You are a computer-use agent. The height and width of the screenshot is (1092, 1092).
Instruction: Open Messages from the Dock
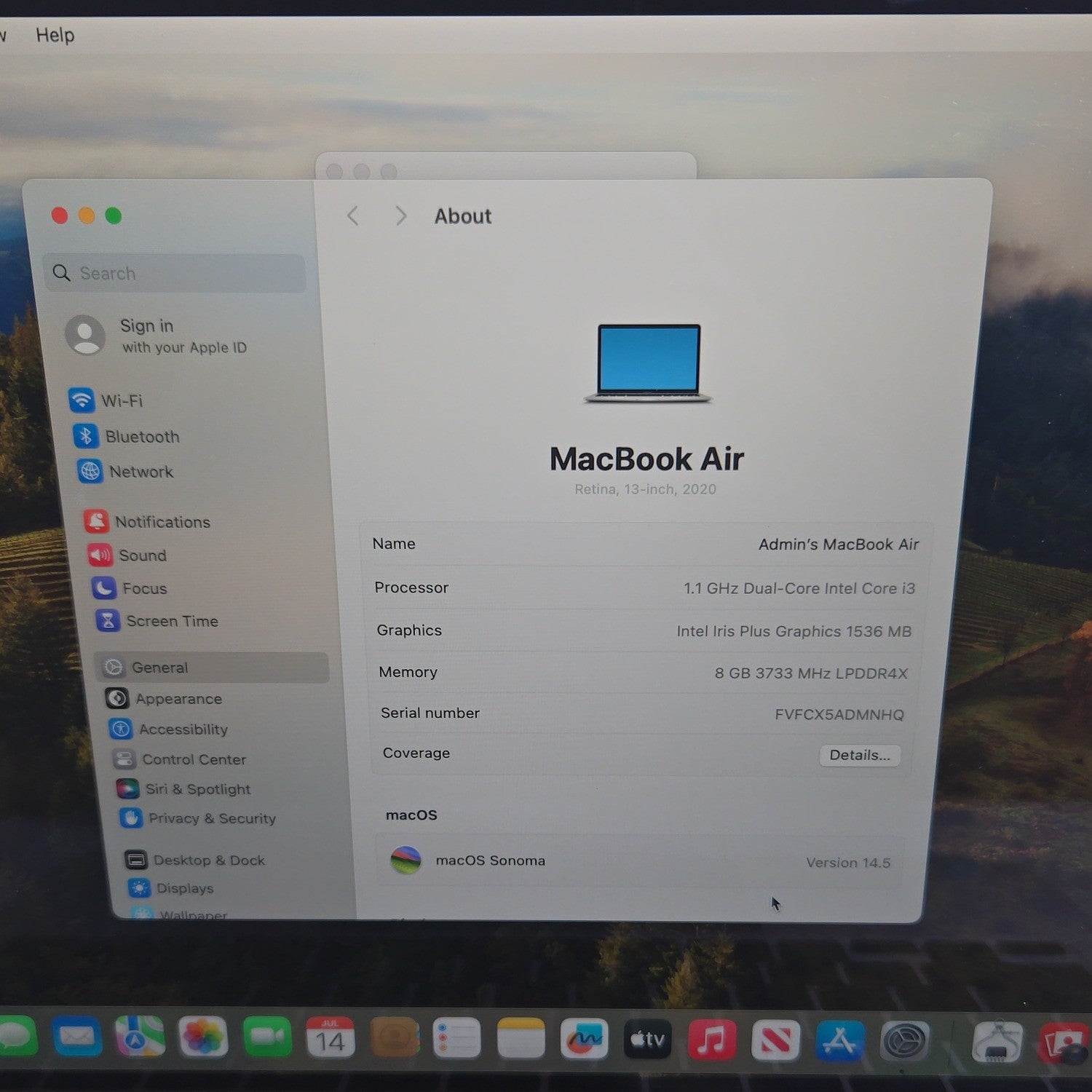(17, 1035)
